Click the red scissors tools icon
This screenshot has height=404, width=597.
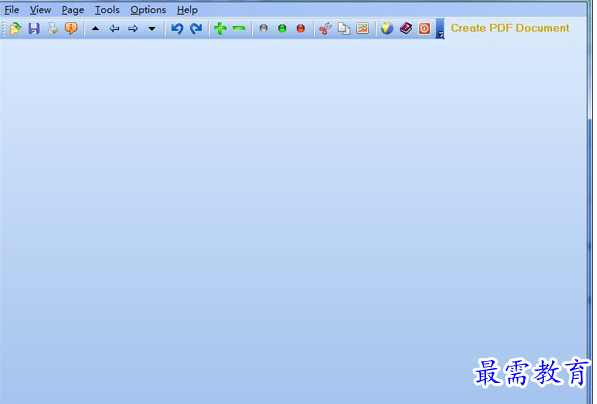click(x=325, y=29)
